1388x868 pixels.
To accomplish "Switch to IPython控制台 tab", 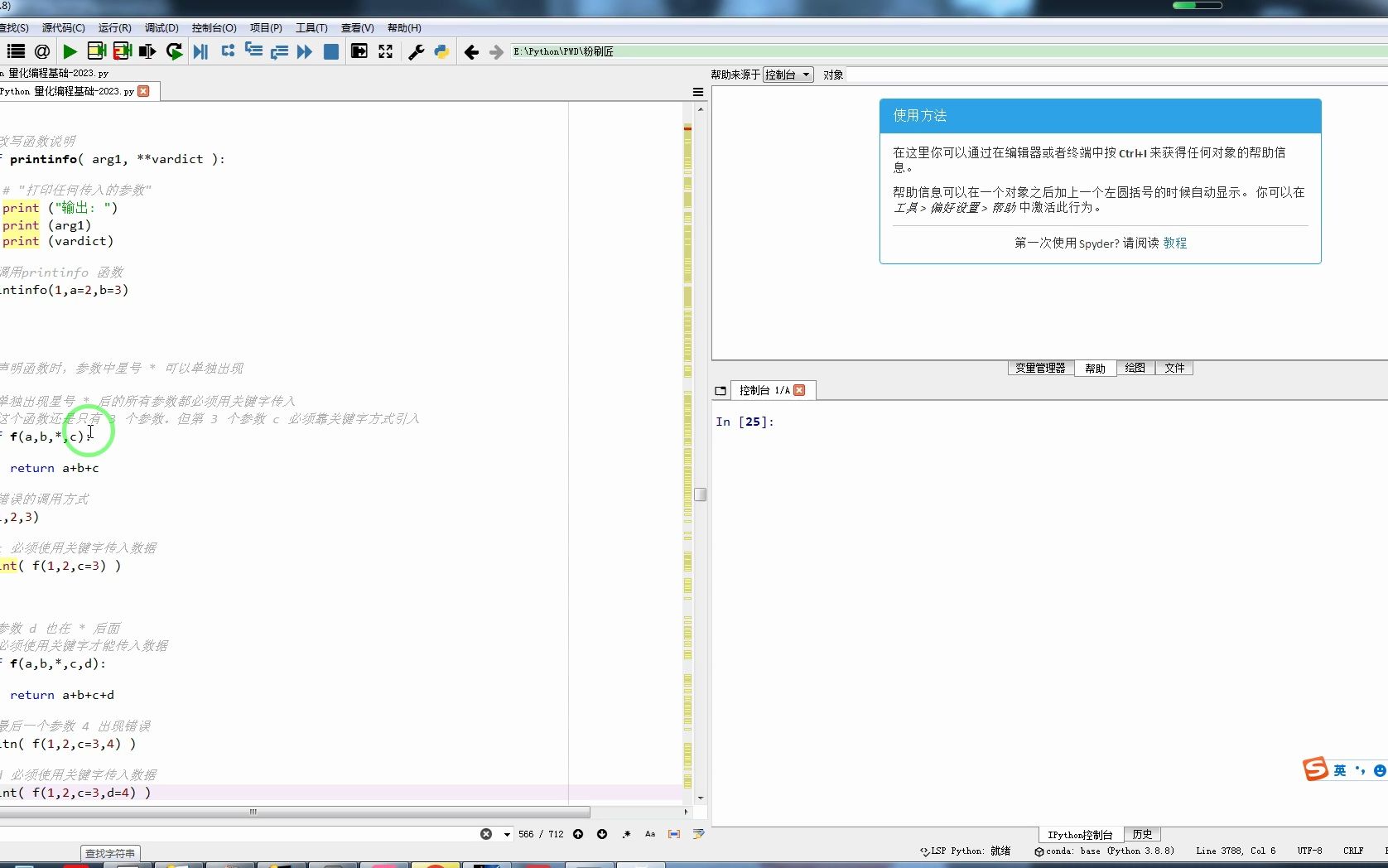I will click(1079, 835).
